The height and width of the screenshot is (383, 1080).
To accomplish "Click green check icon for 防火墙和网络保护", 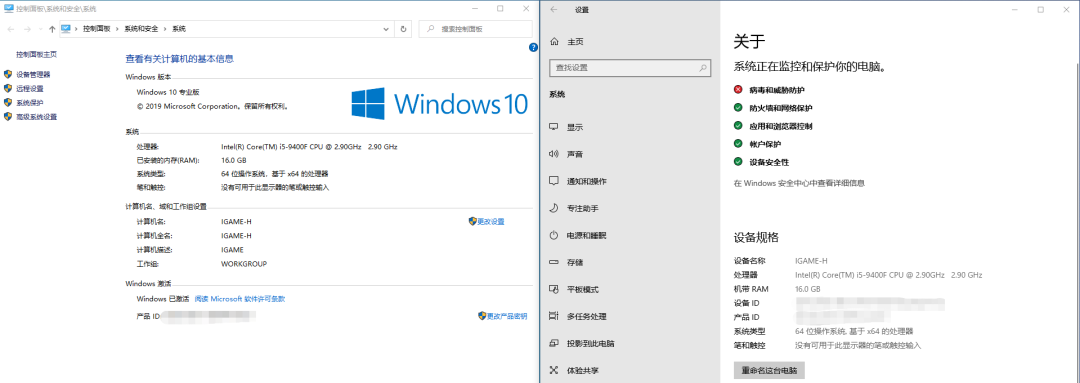I will tap(738, 107).
